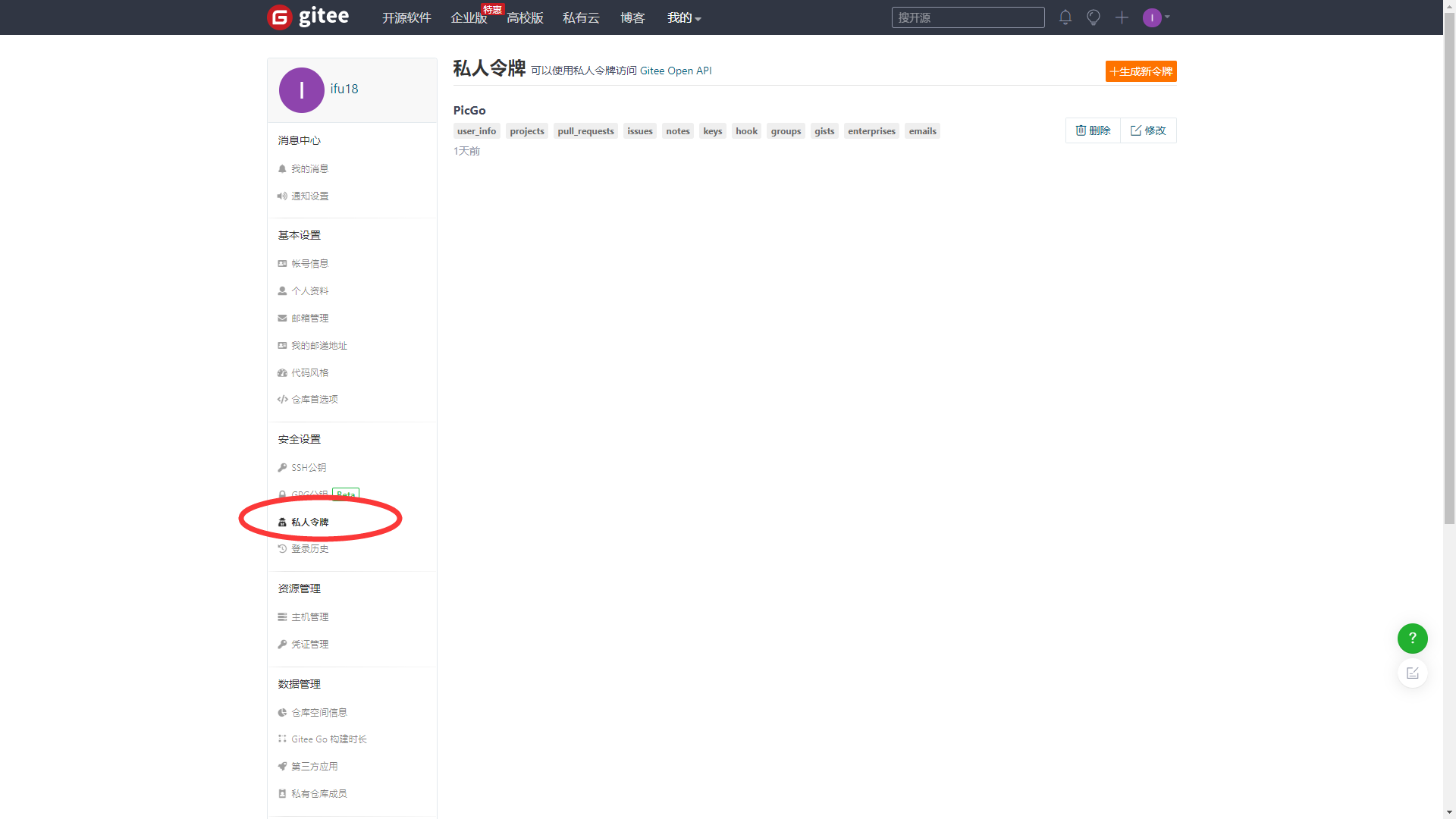
Task: Open 第三方应用 sidebar entry
Action: click(314, 766)
